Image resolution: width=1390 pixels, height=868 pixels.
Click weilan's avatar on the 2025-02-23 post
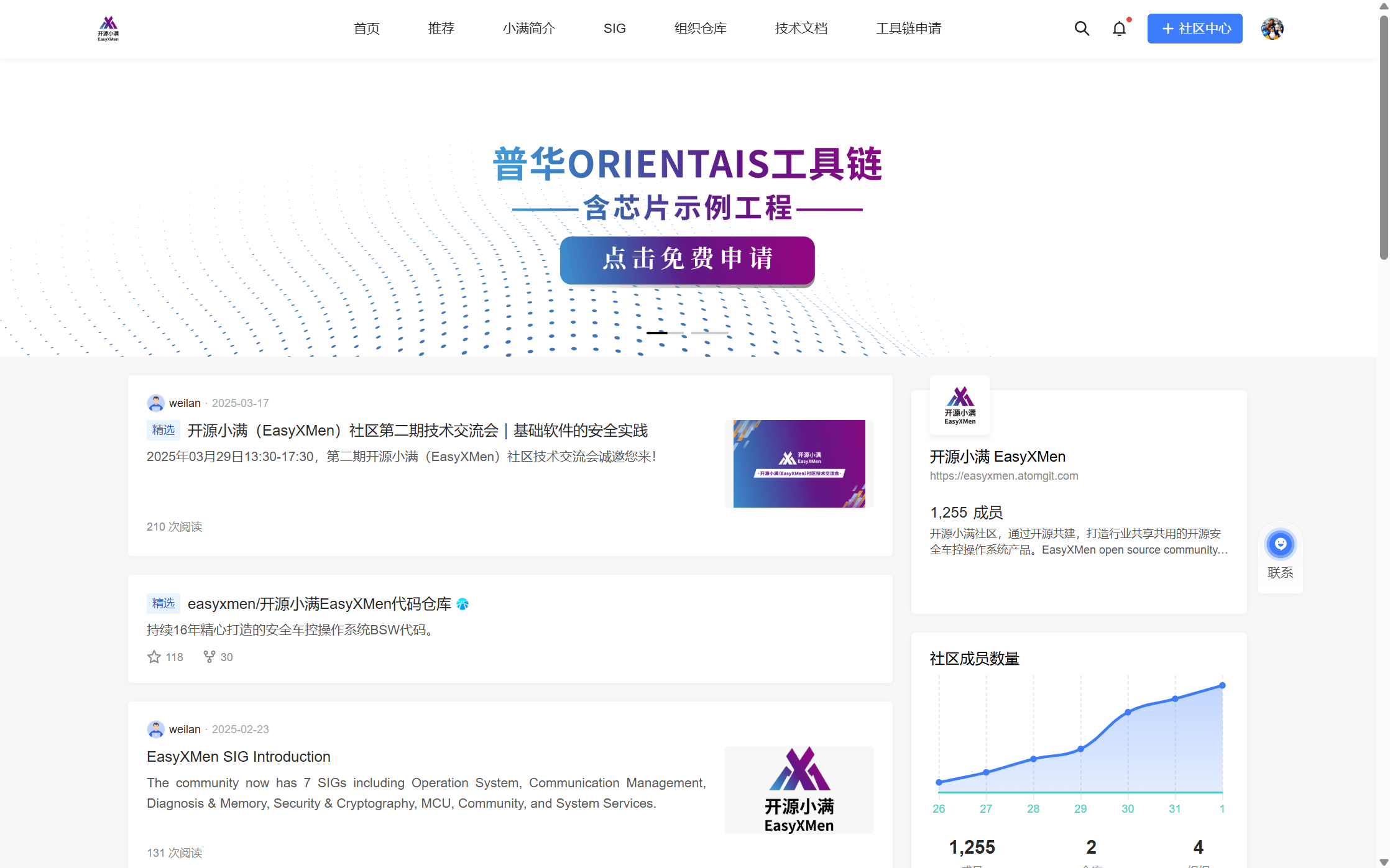(x=155, y=729)
